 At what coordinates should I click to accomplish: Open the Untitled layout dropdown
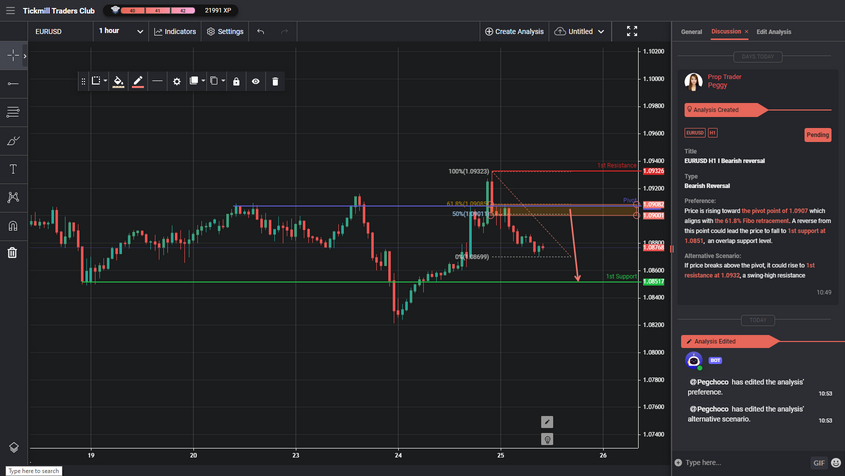[579, 31]
